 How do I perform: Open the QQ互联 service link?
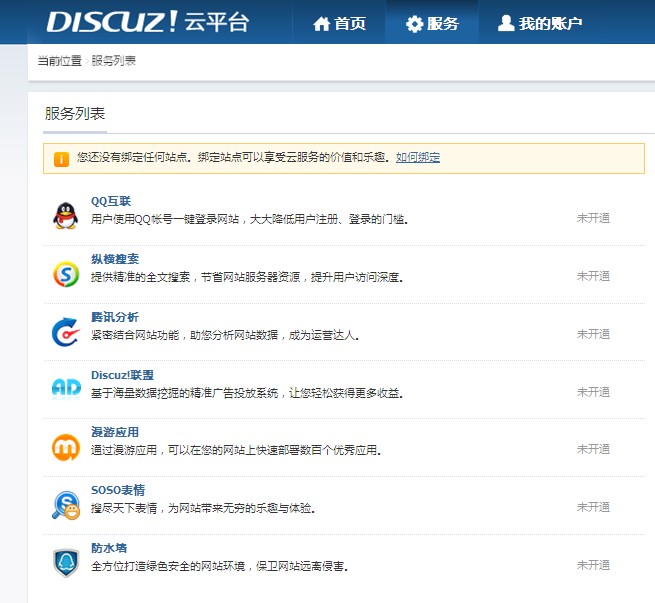click(x=111, y=201)
